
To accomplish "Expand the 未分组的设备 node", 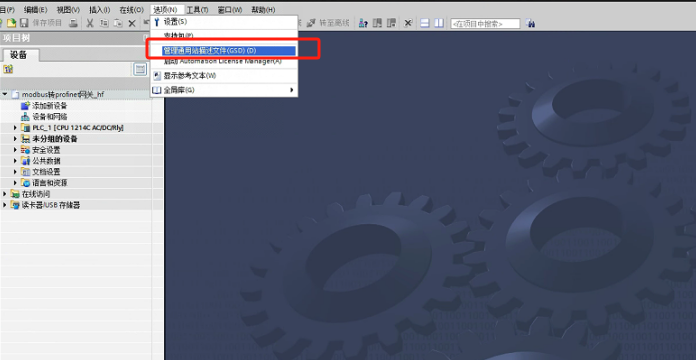I will pos(15,139).
